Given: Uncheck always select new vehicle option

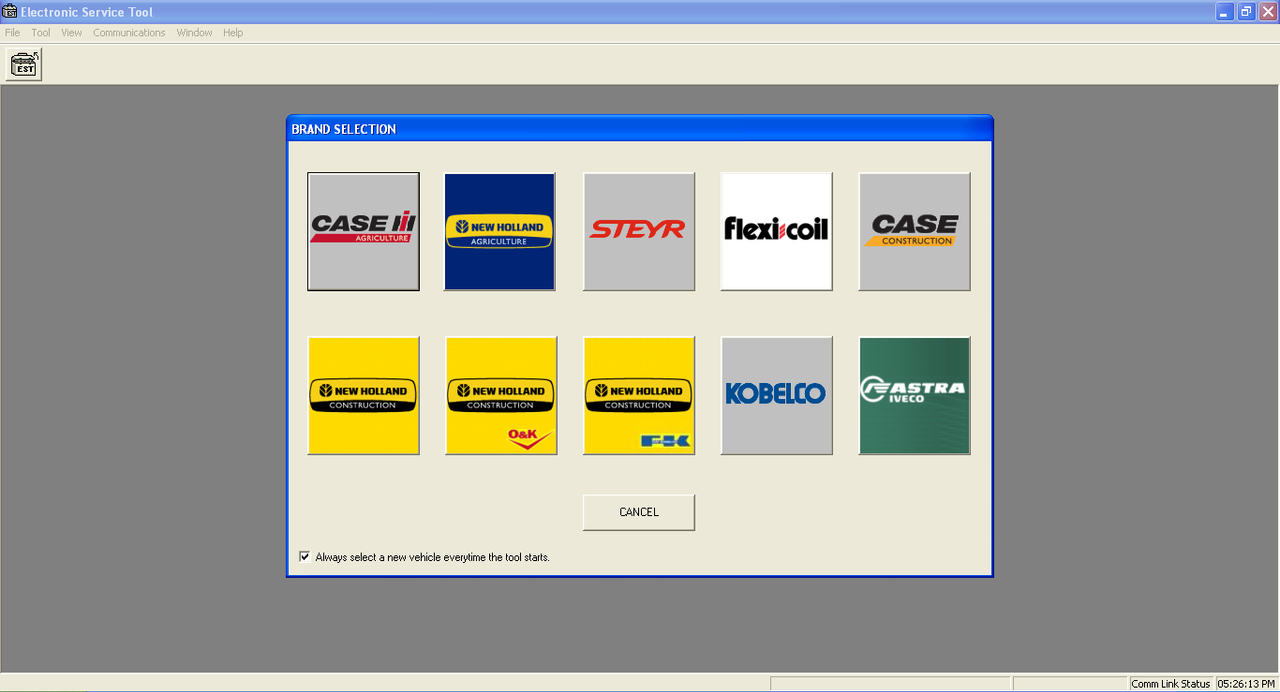Looking at the screenshot, I should tap(305, 557).
